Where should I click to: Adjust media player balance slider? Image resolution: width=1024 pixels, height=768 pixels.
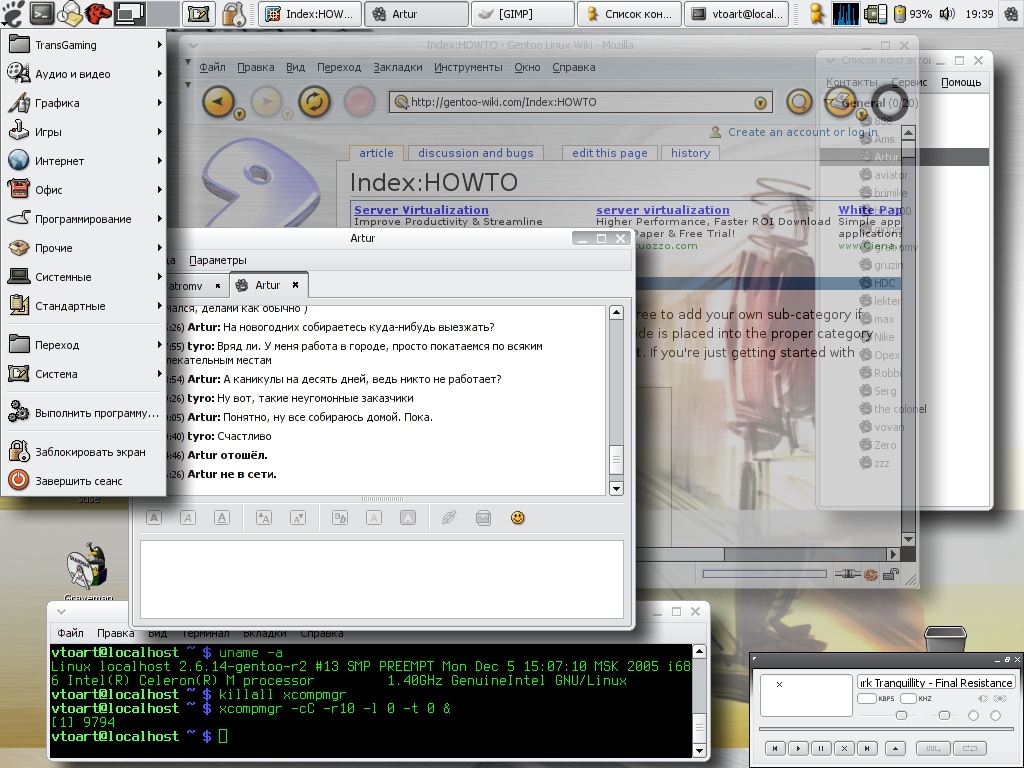pos(944,715)
